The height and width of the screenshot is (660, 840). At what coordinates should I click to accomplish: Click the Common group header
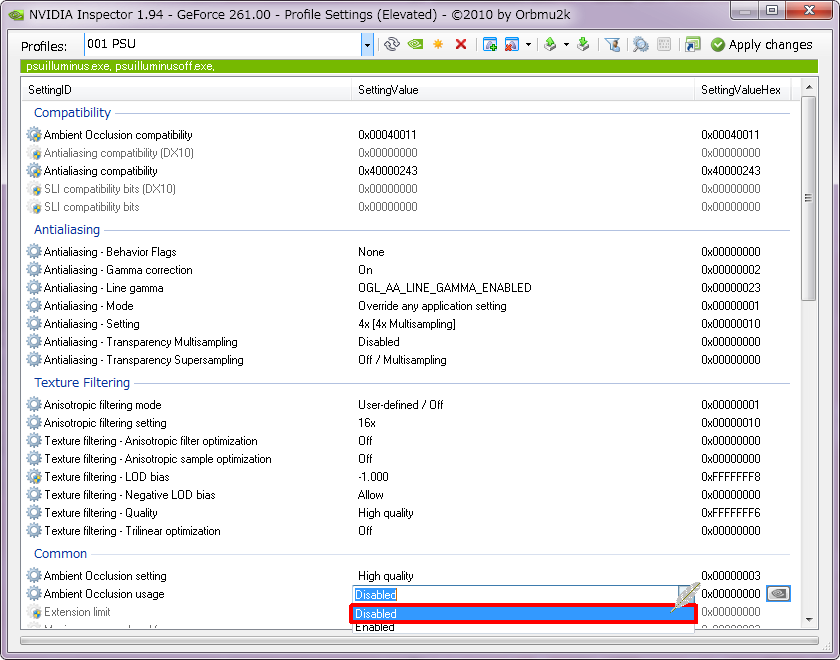[x=61, y=553]
